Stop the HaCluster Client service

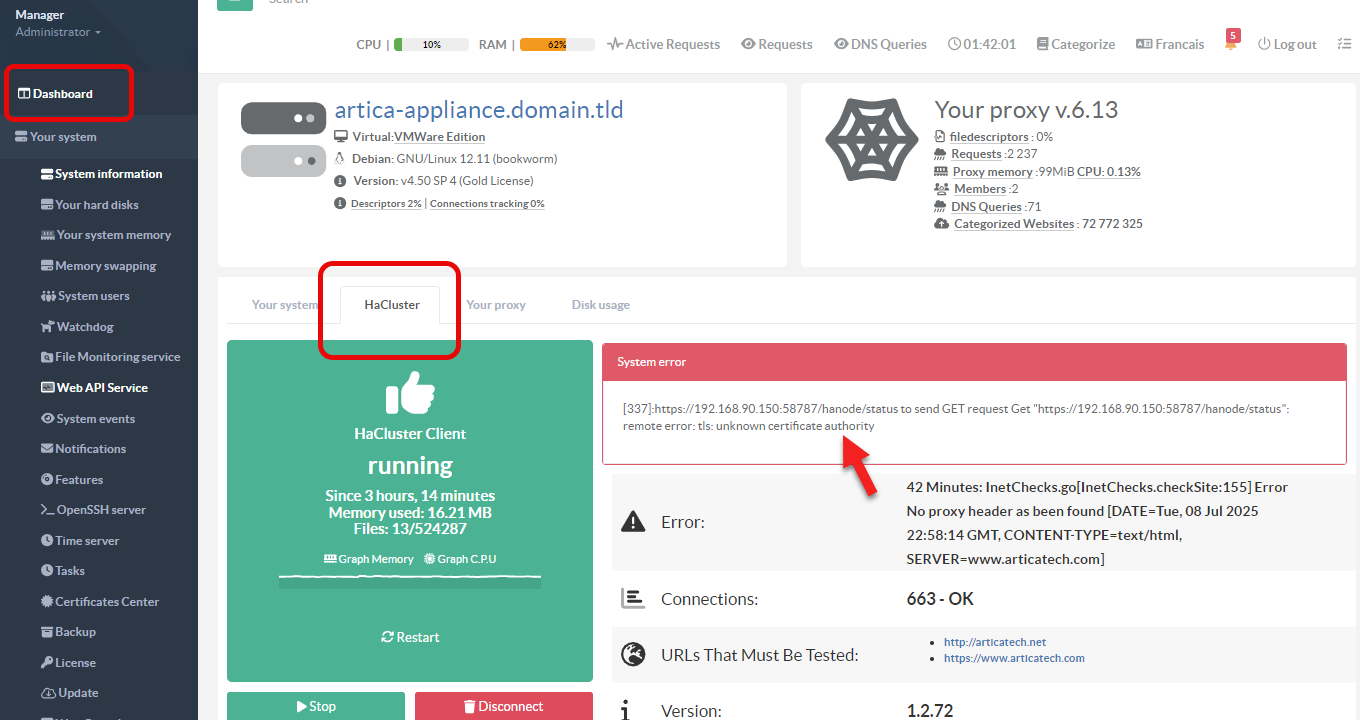click(316, 706)
